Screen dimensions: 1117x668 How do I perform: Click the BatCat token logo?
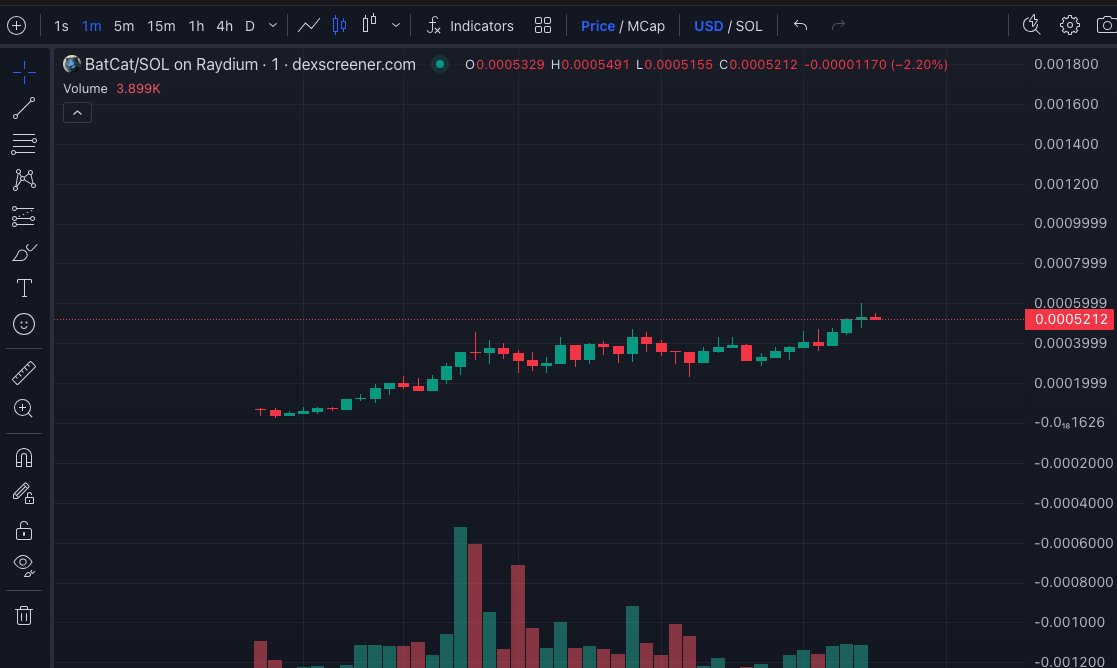click(71, 64)
